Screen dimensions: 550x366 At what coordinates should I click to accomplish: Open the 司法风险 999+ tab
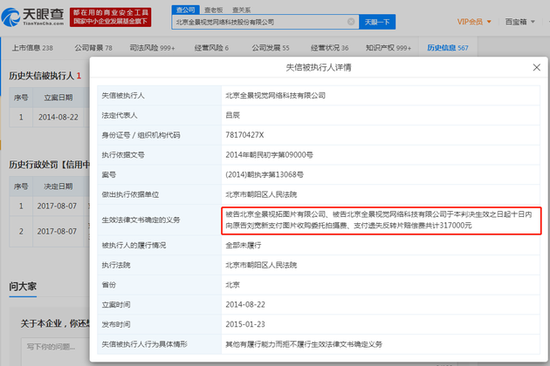[x=152, y=48]
